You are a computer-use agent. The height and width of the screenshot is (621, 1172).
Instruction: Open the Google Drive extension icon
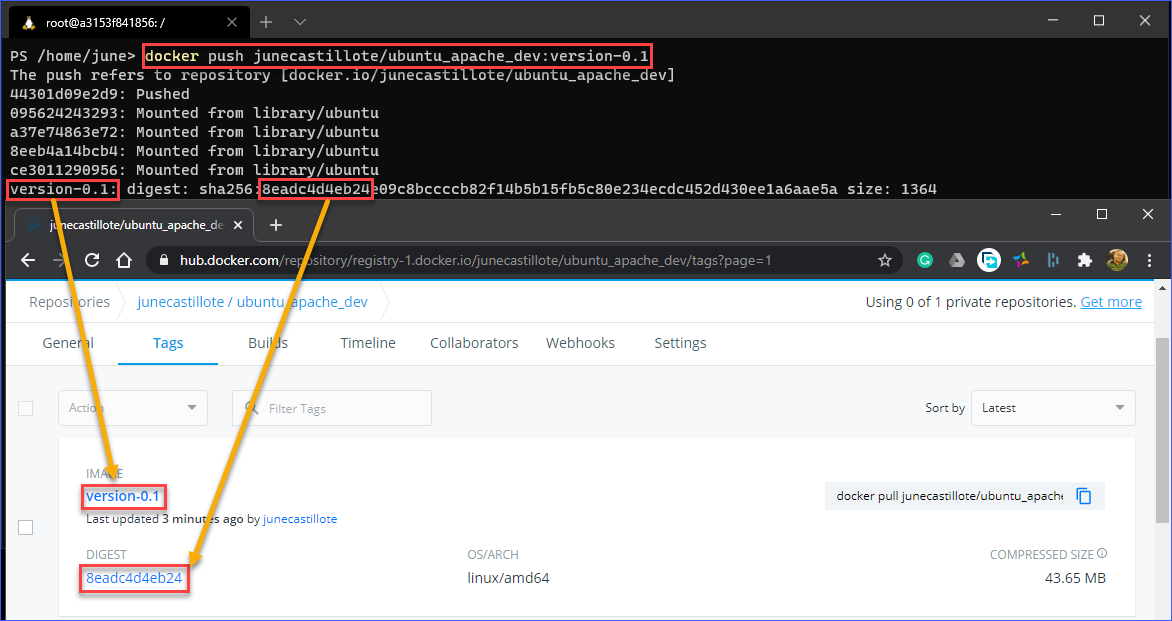tap(956, 260)
